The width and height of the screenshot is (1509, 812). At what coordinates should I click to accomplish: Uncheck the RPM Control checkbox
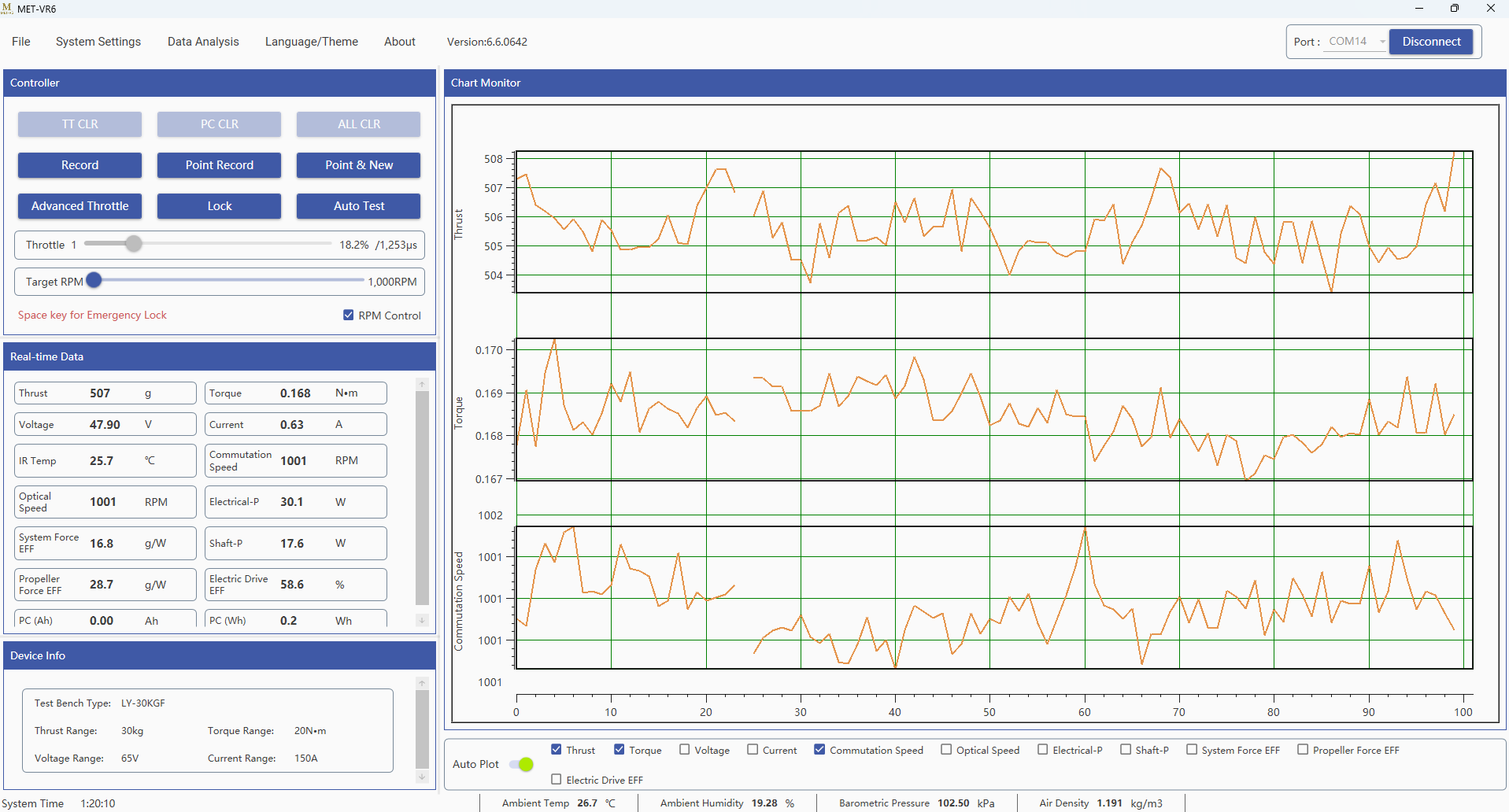click(348, 315)
